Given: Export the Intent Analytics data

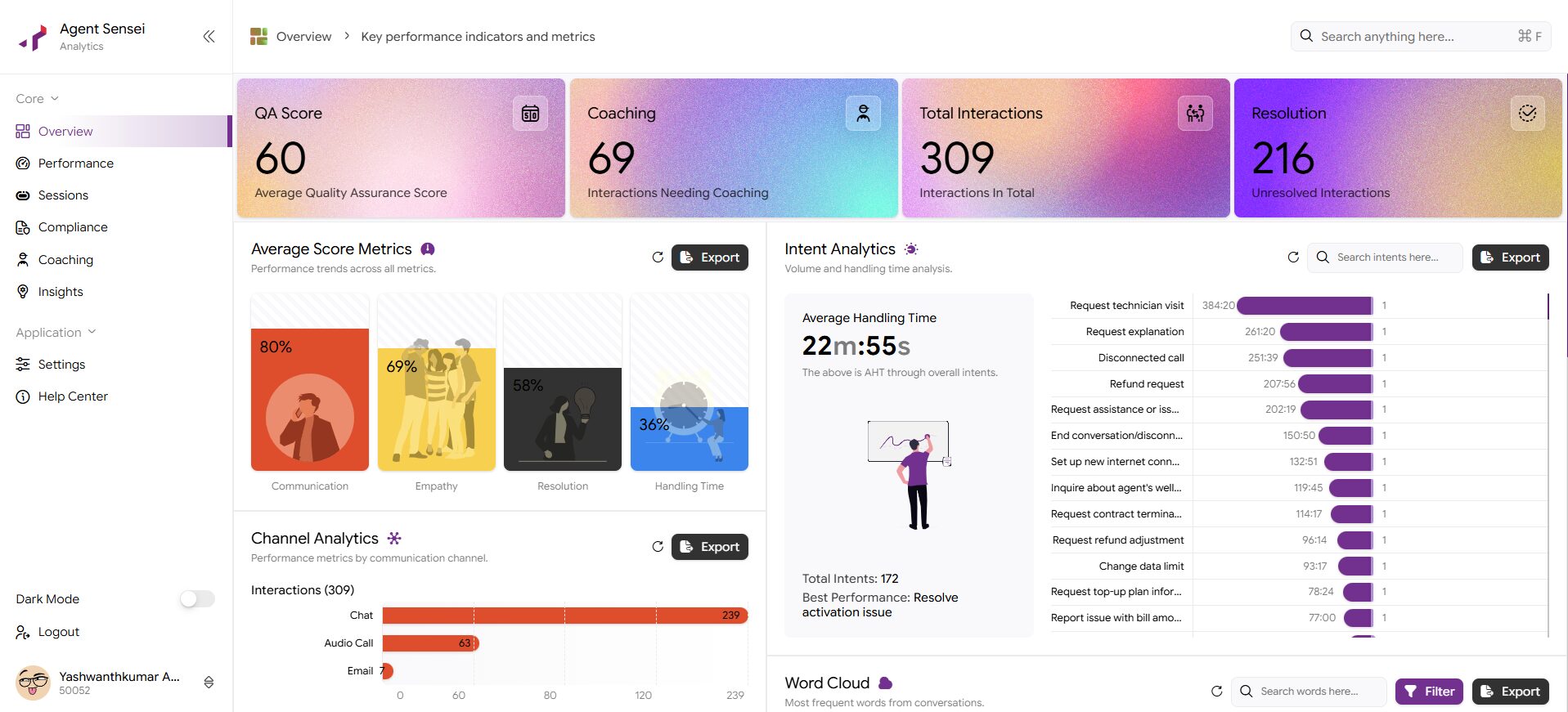Looking at the screenshot, I should (1510, 257).
